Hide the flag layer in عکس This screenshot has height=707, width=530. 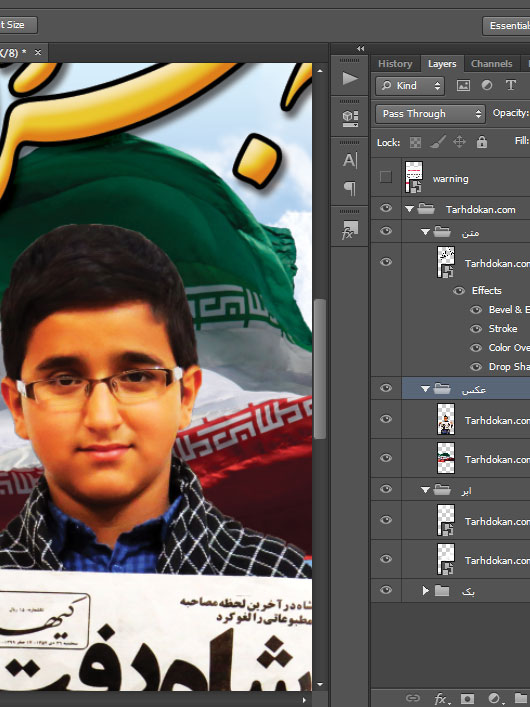click(x=386, y=458)
